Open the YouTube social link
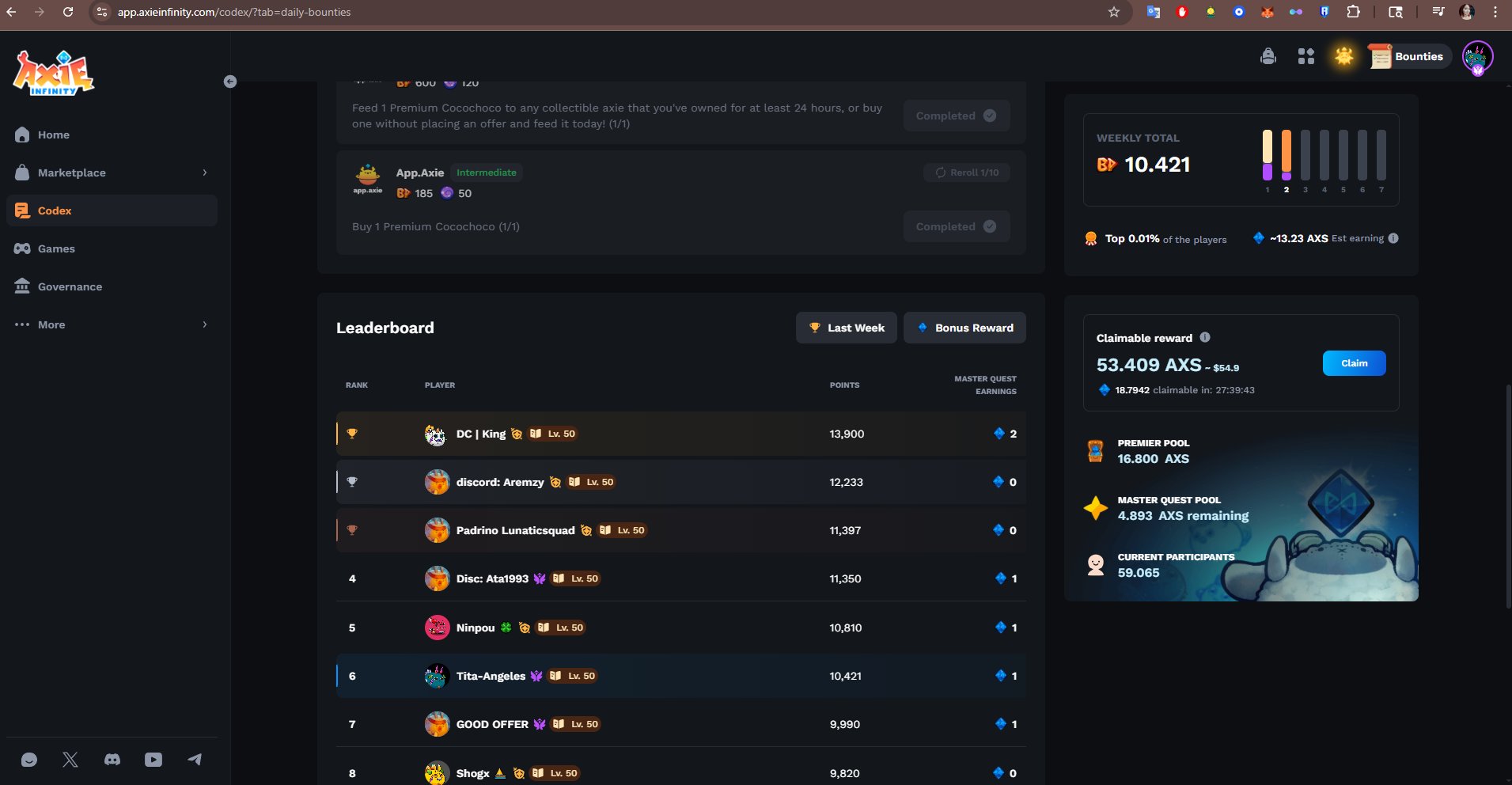The height and width of the screenshot is (785, 1512). pyautogui.click(x=153, y=760)
